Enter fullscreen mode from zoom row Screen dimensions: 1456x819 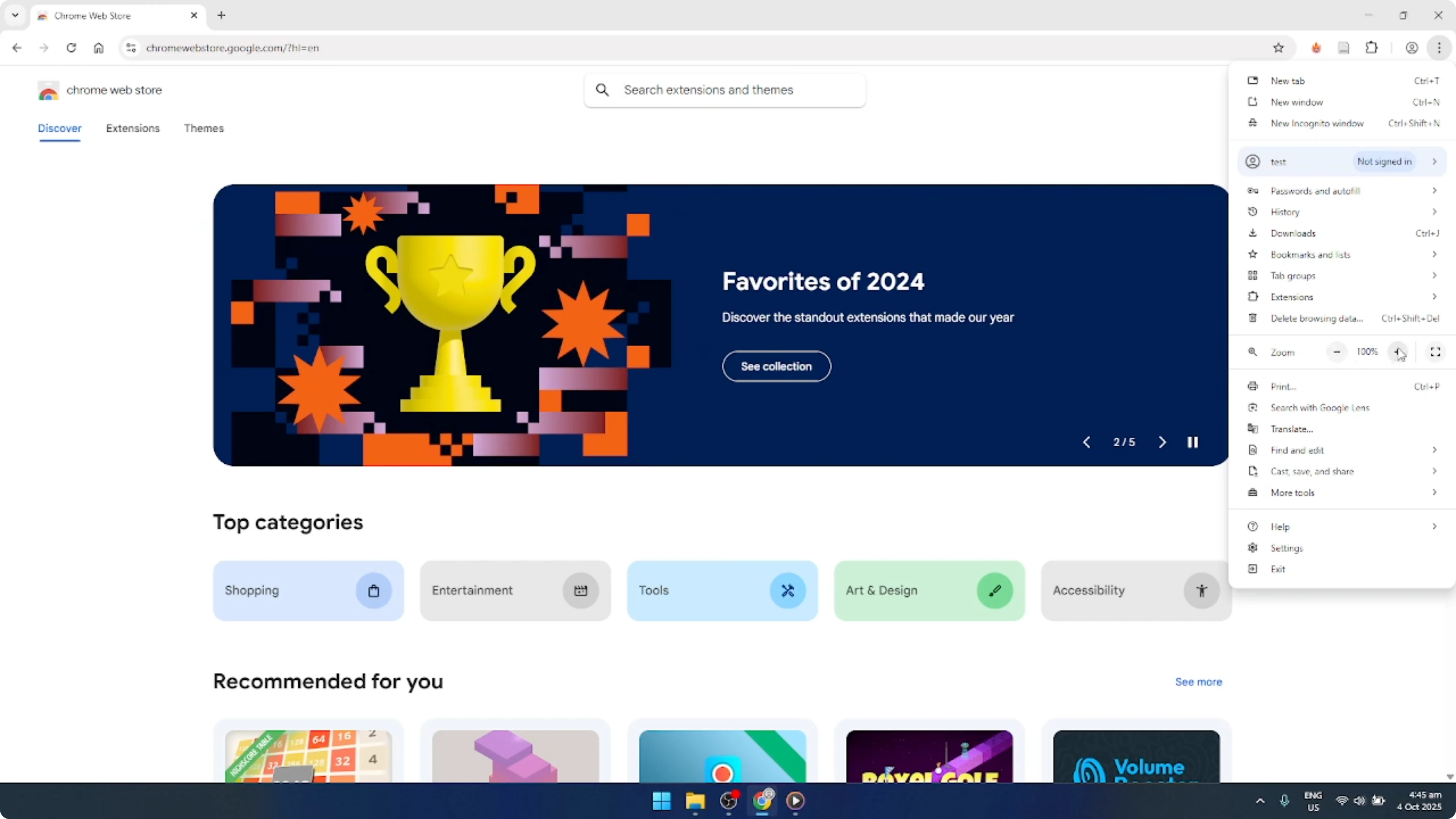[x=1435, y=352]
